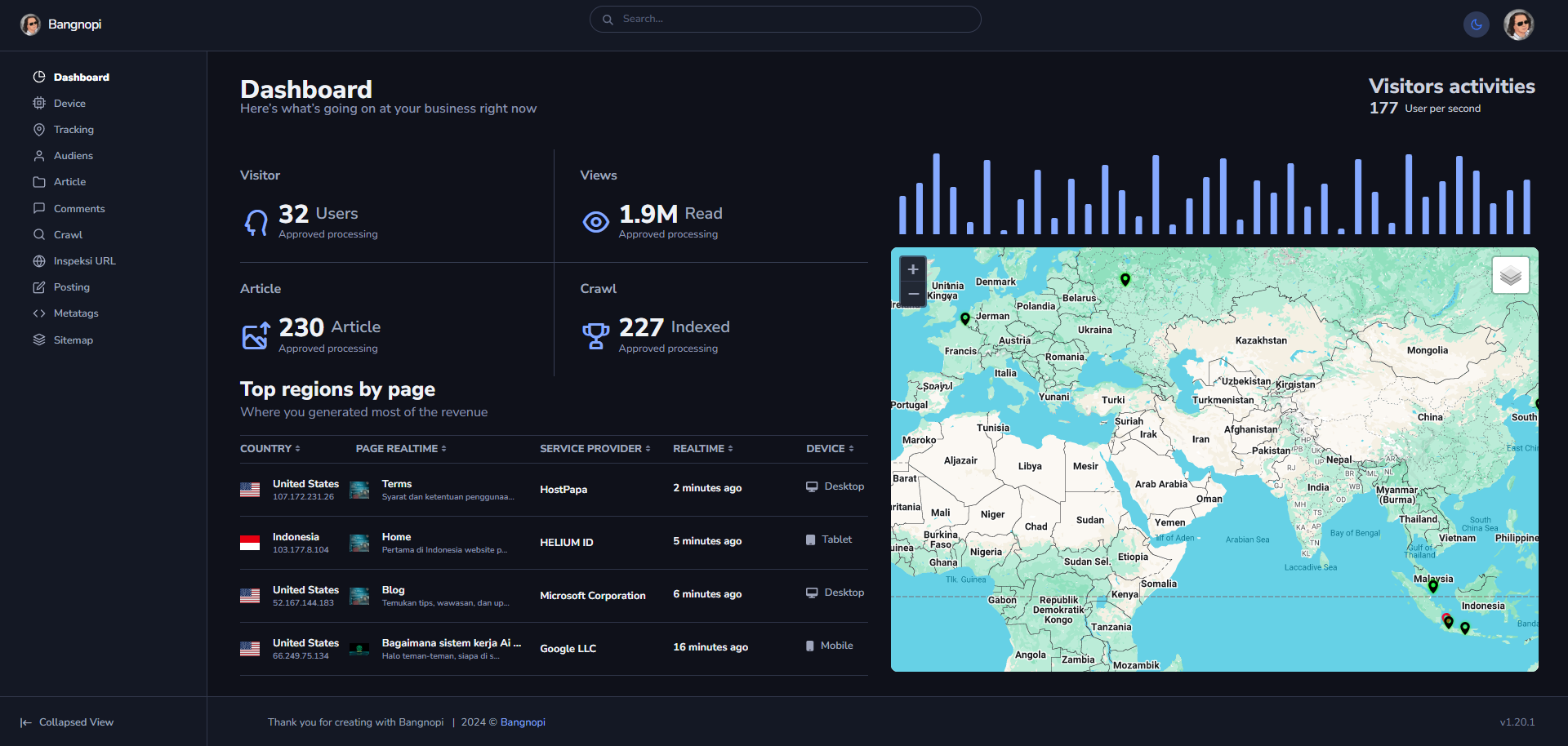The width and height of the screenshot is (1568, 746).
Task: Open the Terms page row link
Action: (x=397, y=484)
